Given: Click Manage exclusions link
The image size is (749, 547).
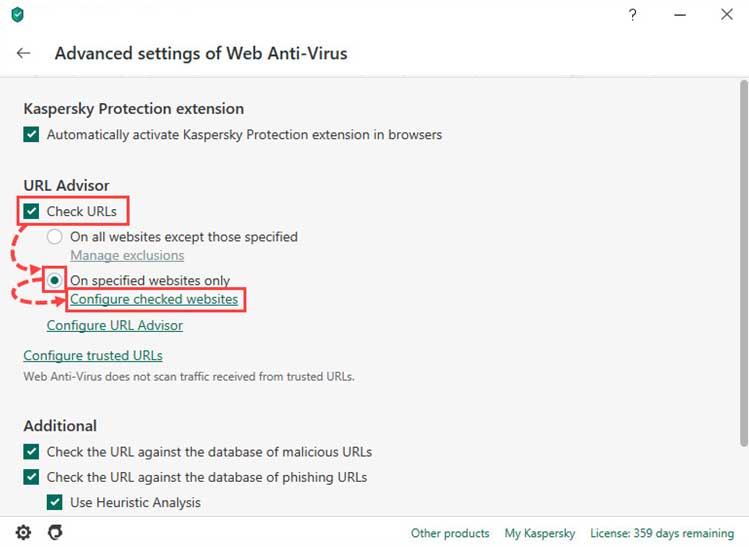Looking at the screenshot, I should pyautogui.click(x=127, y=256).
